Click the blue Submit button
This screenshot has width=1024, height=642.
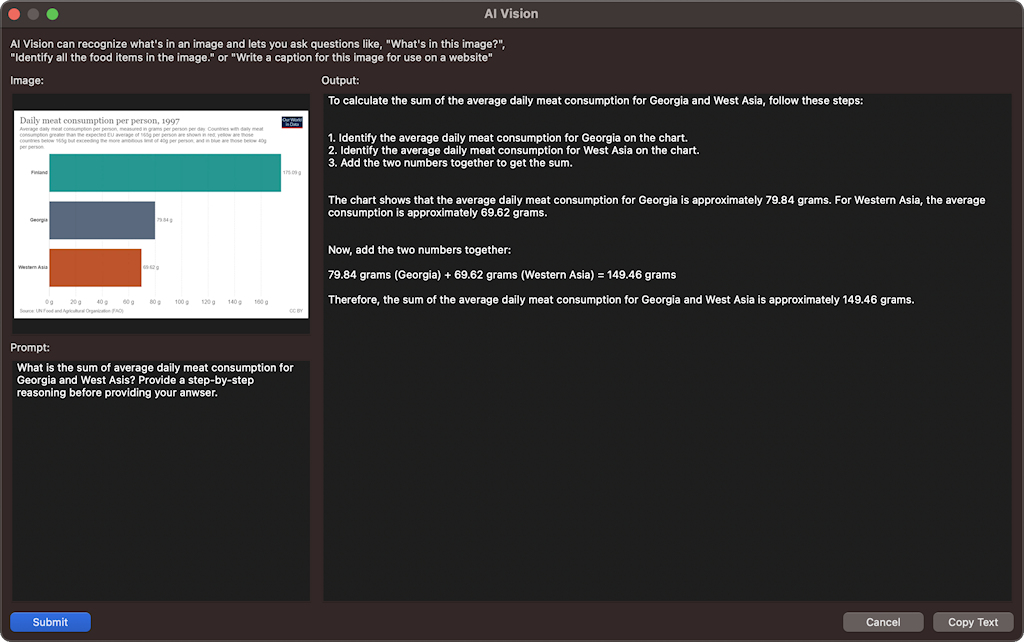coord(50,622)
